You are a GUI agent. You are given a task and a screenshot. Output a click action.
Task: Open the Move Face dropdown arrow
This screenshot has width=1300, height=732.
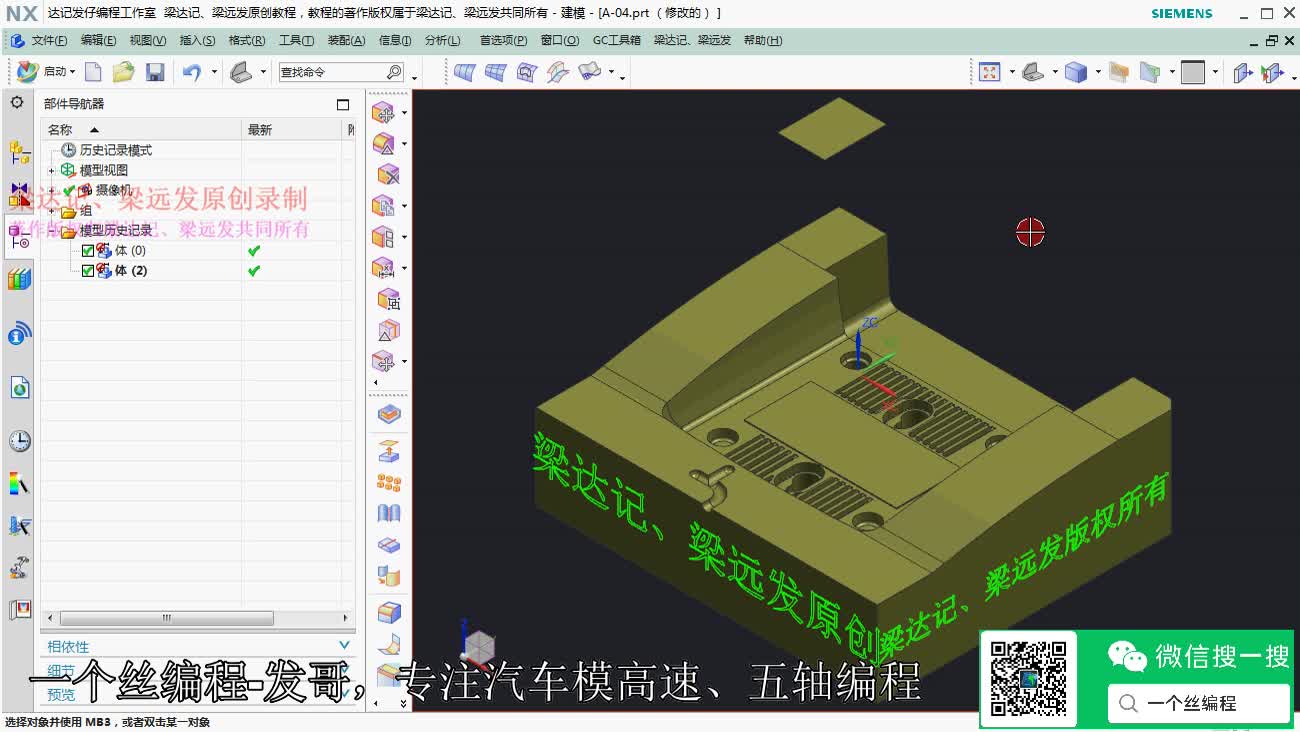404,113
